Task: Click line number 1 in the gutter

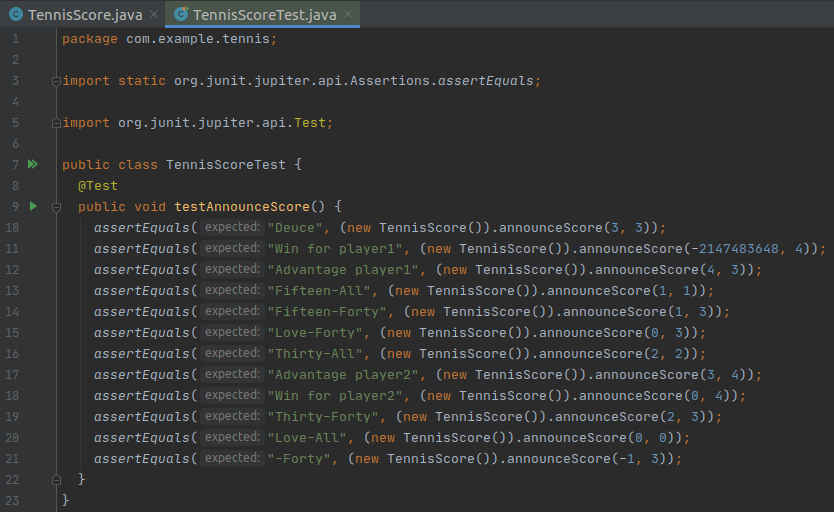Action: pyautogui.click(x=15, y=39)
